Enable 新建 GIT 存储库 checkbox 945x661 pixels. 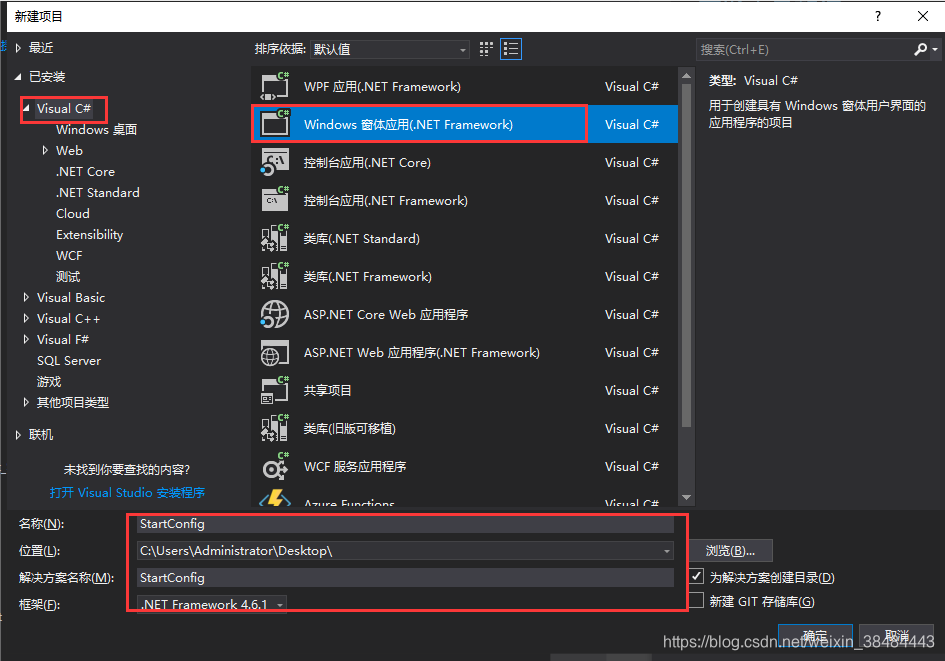tap(697, 600)
